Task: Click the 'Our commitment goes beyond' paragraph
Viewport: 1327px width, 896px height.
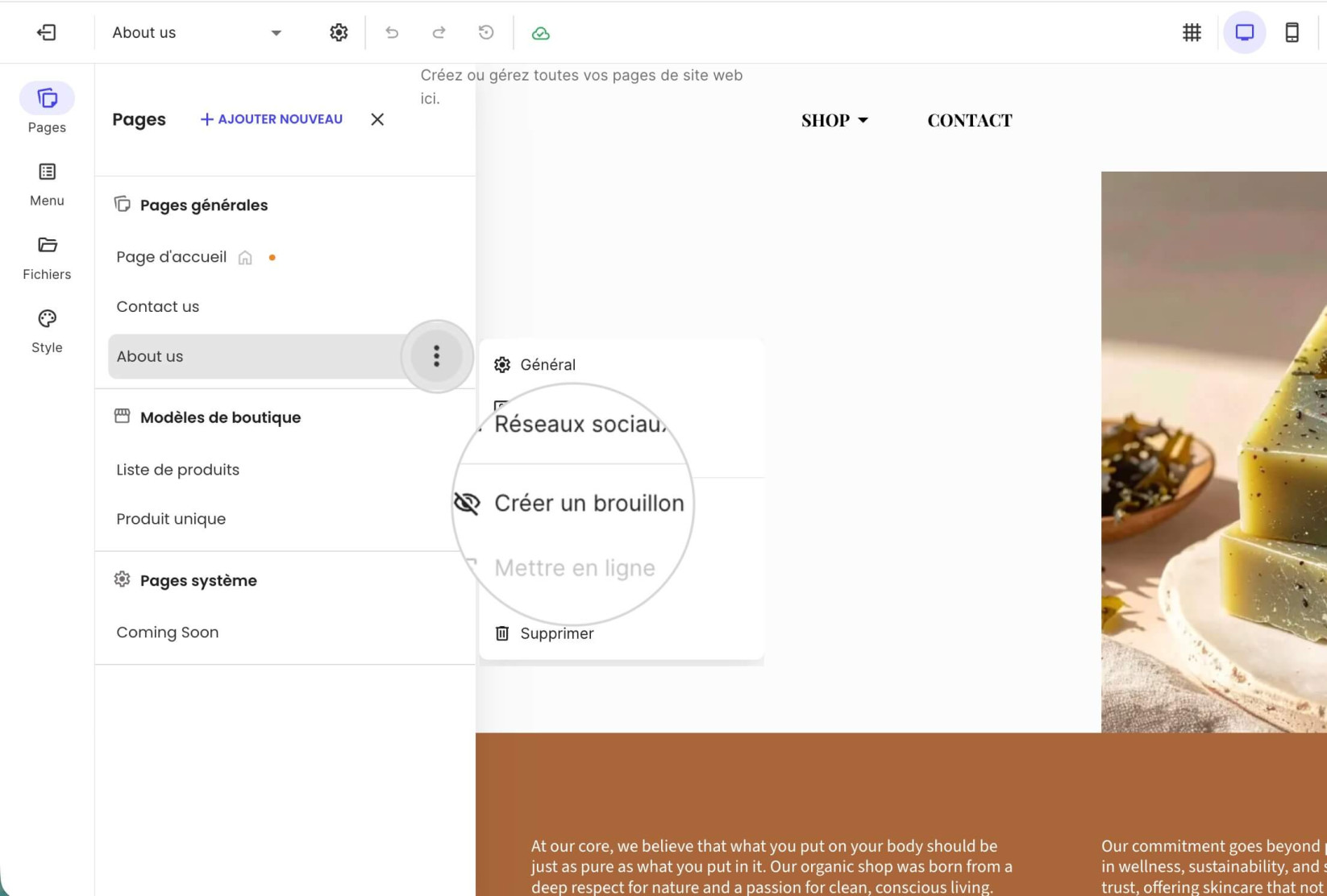Action: (x=1214, y=867)
